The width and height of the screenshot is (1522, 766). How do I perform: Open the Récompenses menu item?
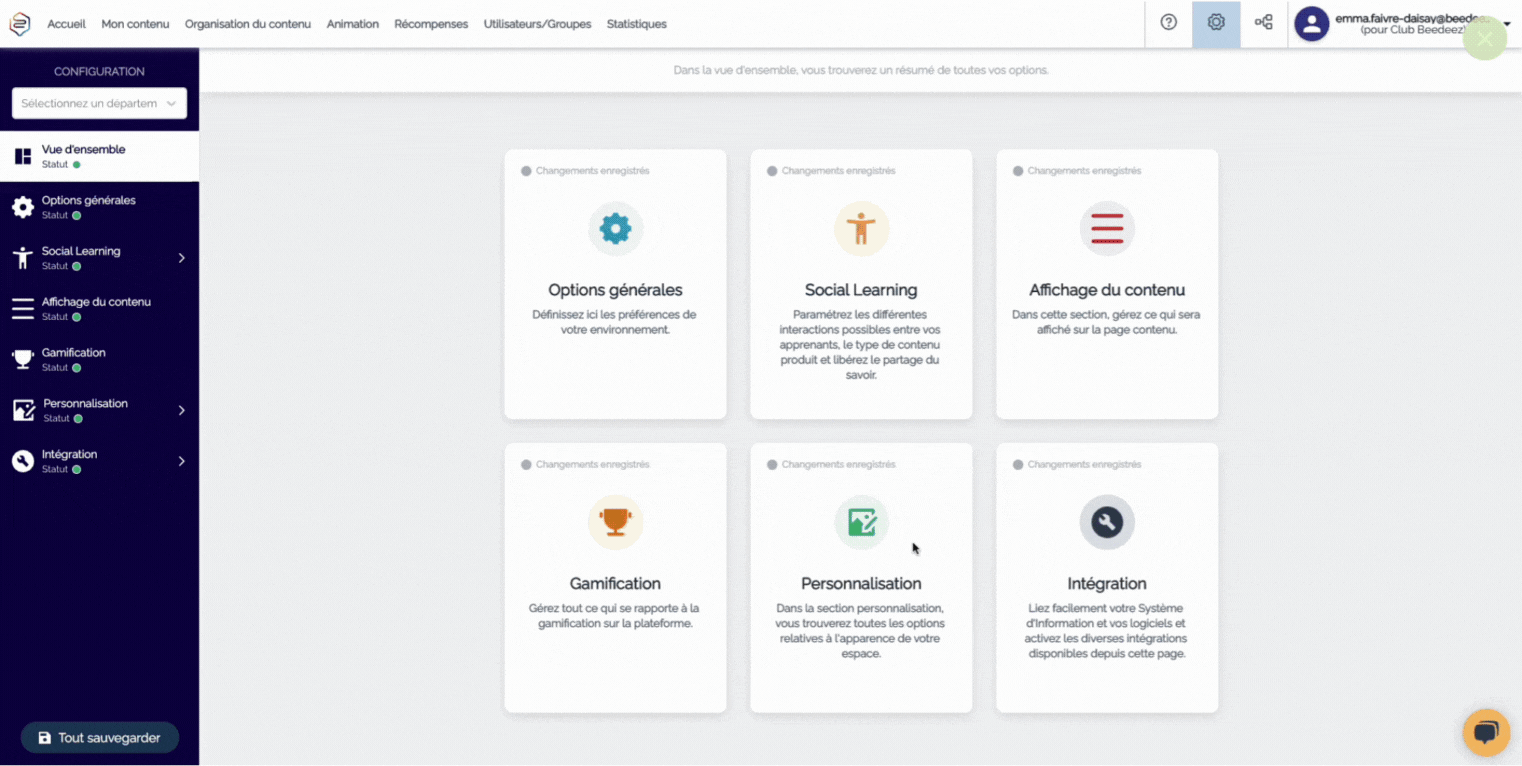[431, 24]
